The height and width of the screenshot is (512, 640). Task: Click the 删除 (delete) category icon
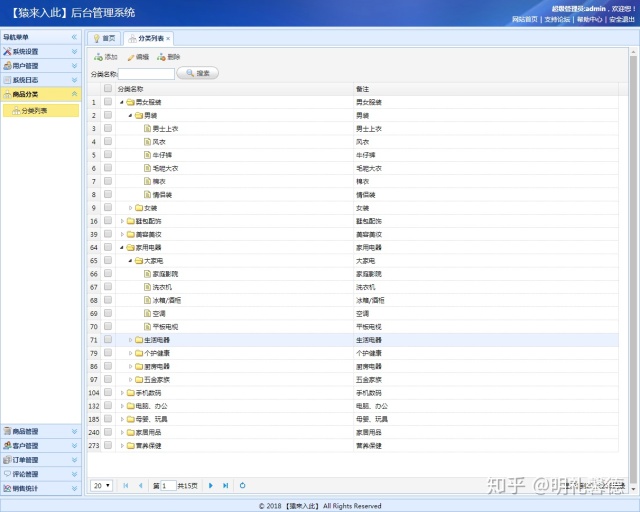(161, 57)
